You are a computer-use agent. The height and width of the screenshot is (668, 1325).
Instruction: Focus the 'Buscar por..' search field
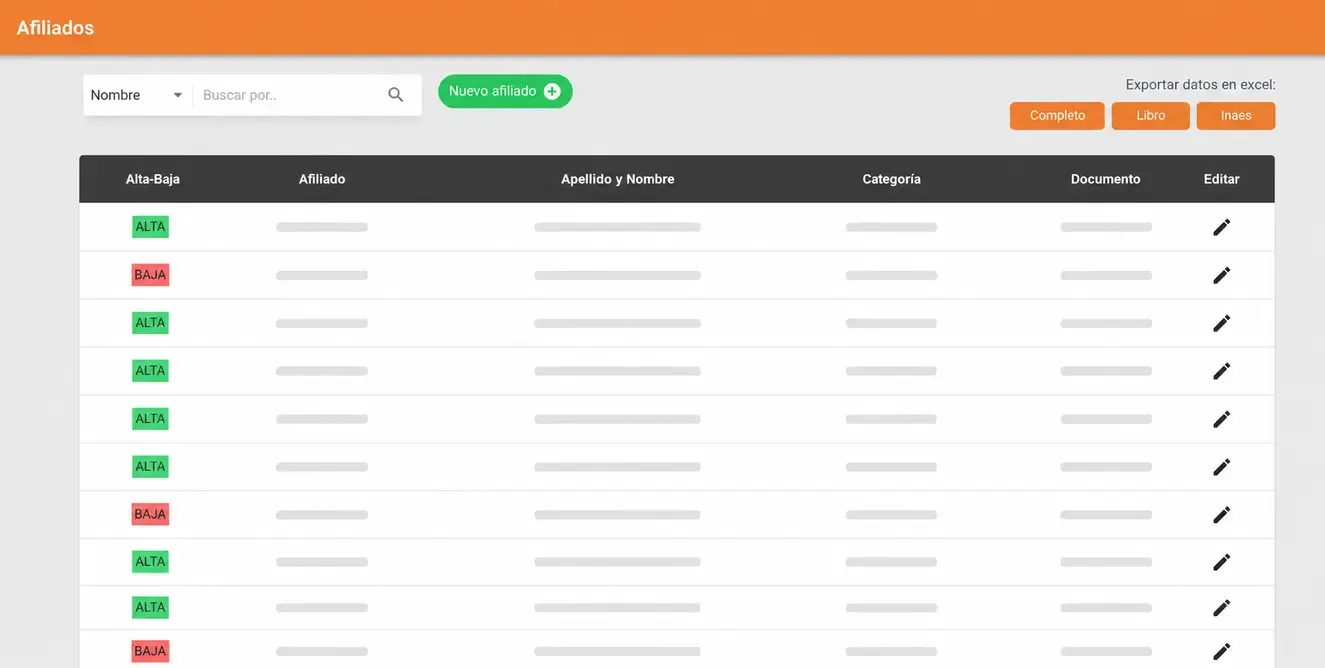point(289,95)
